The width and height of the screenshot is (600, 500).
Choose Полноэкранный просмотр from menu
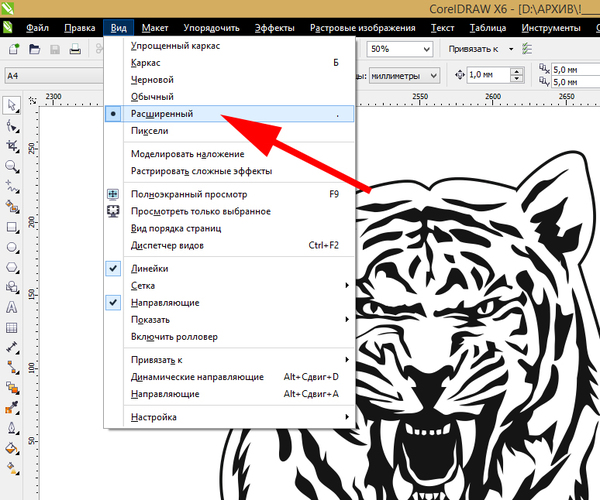189,194
